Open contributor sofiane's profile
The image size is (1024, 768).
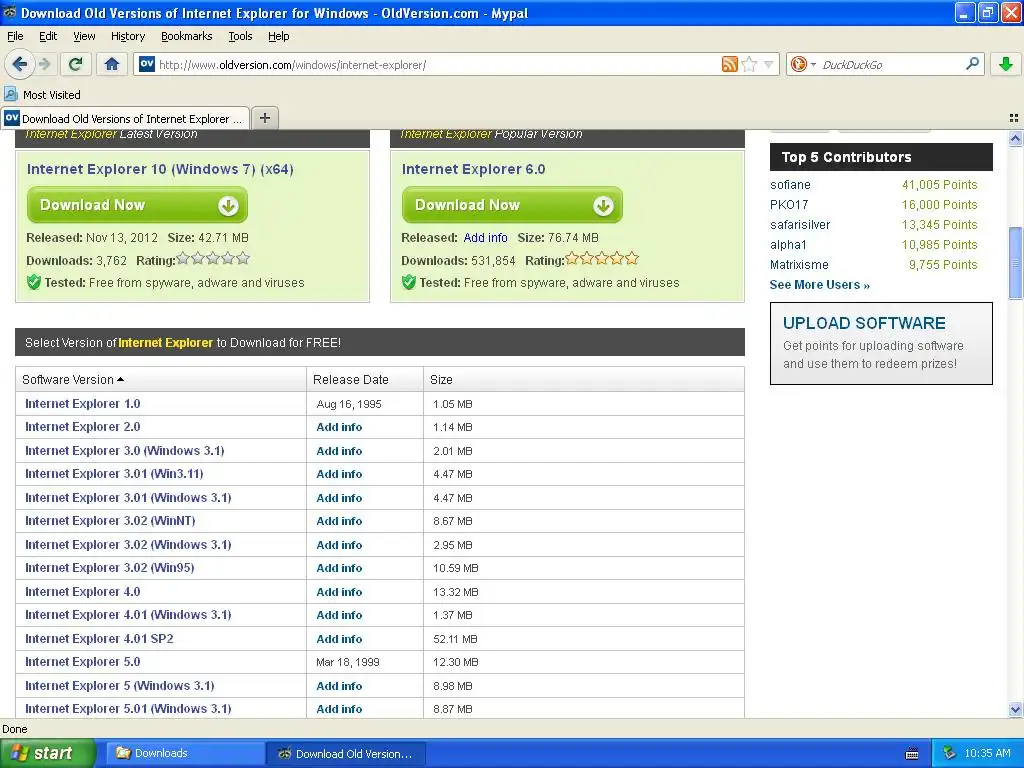790,185
